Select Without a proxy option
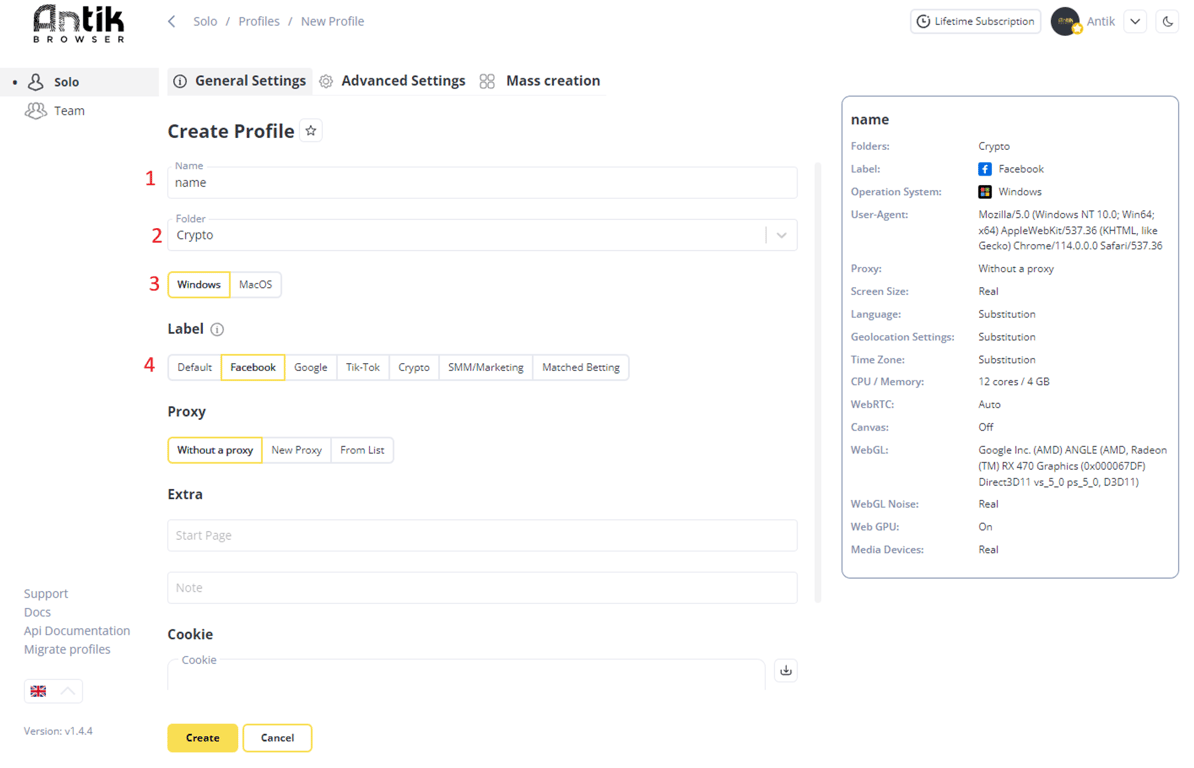 tap(215, 451)
